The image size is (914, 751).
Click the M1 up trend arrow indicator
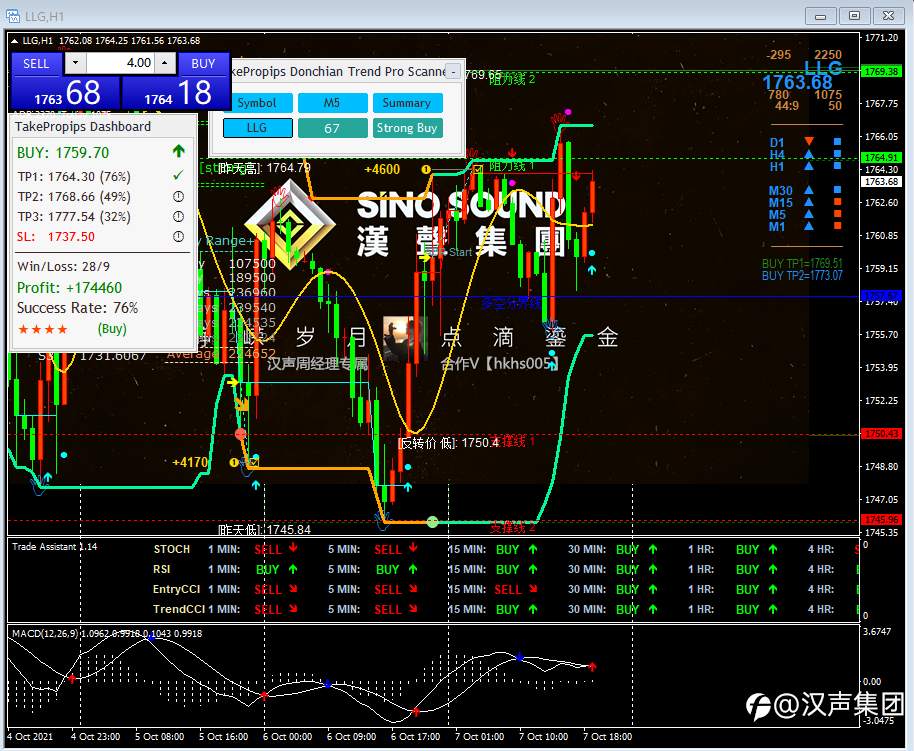808,226
